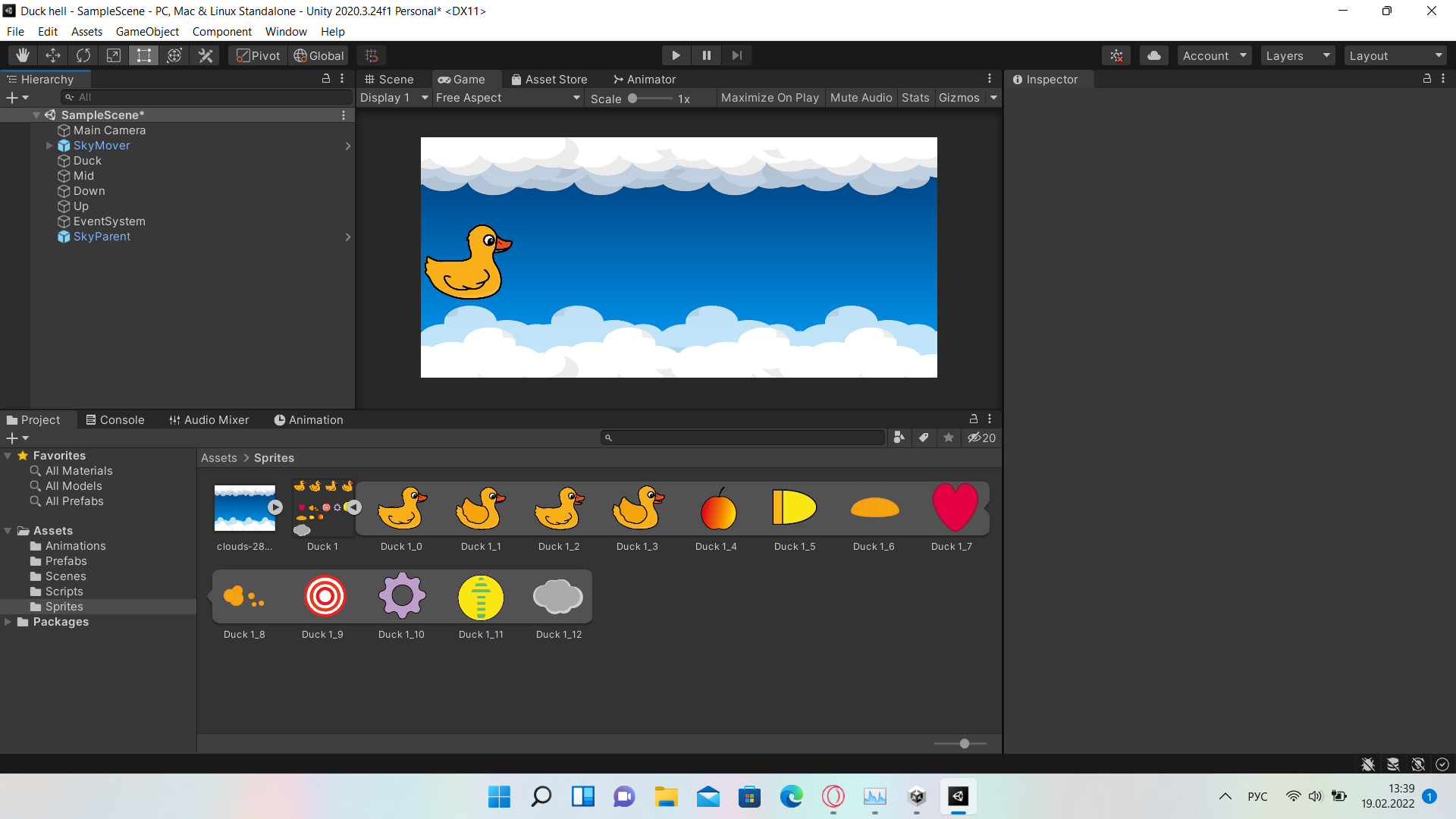Click the Plastic SCM collaborate icon
The height and width of the screenshot is (819, 1456).
click(1116, 55)
